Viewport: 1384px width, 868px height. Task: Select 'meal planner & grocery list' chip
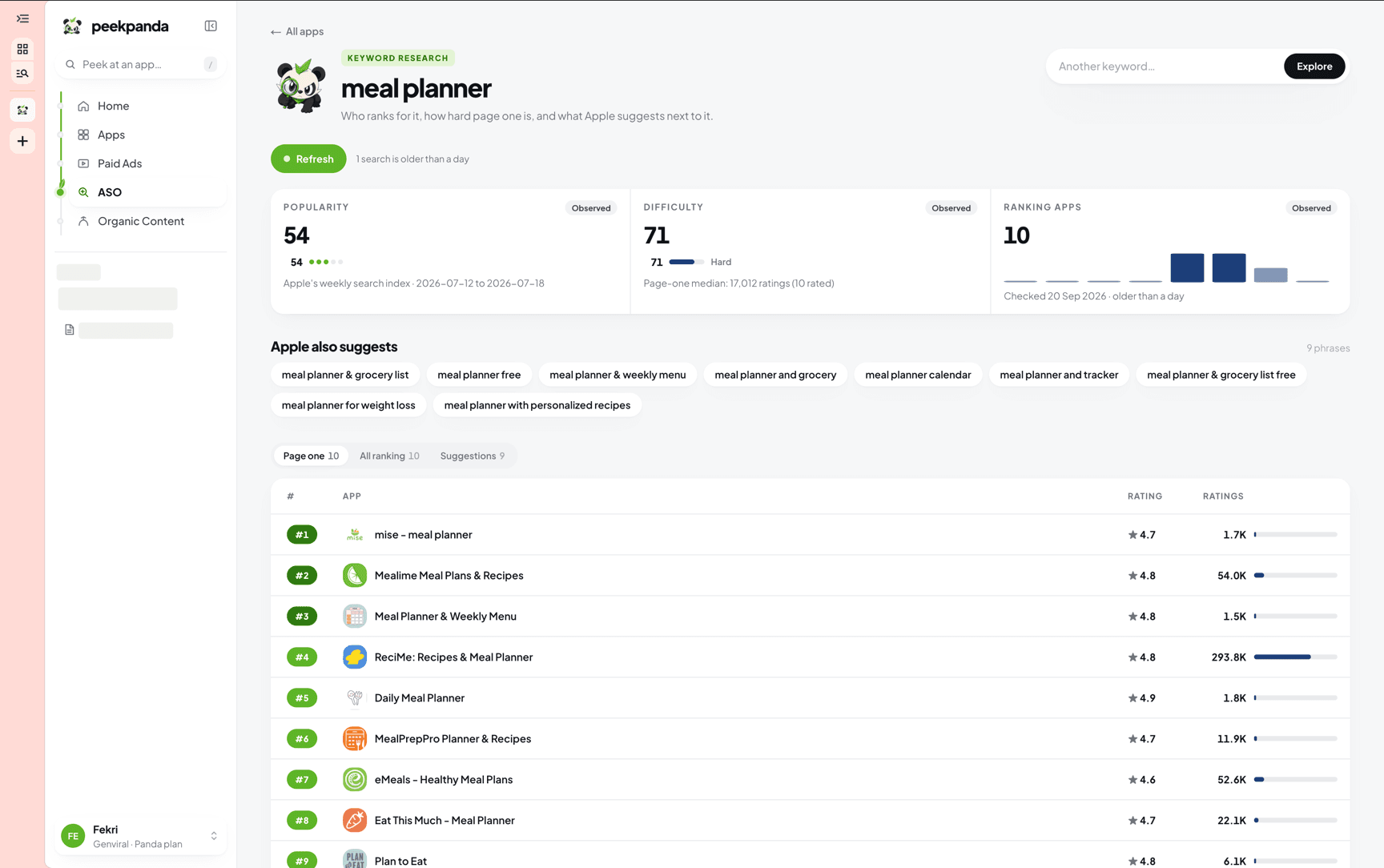point(345,375)
